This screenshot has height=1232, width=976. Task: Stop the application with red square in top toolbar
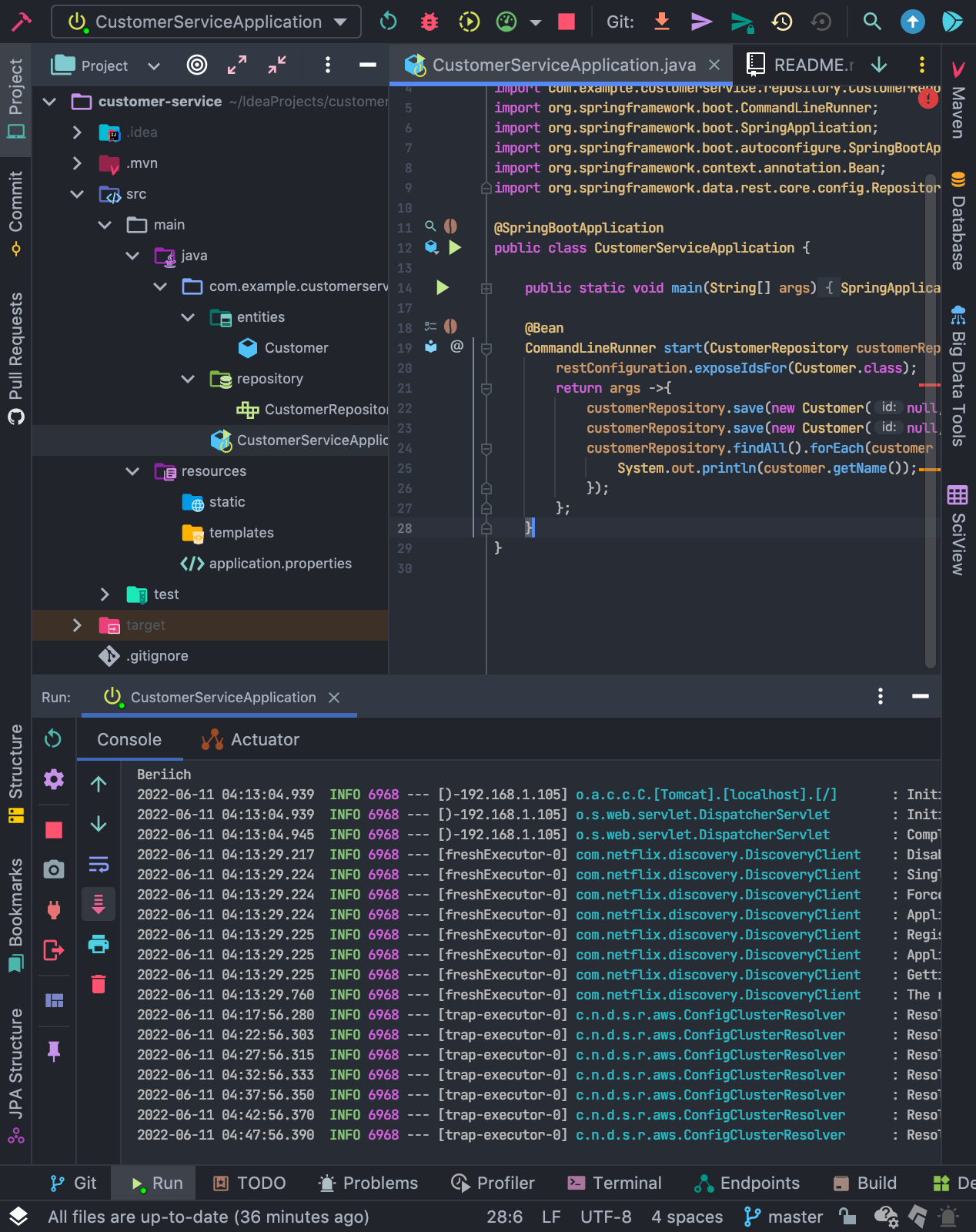click(567, 22)
